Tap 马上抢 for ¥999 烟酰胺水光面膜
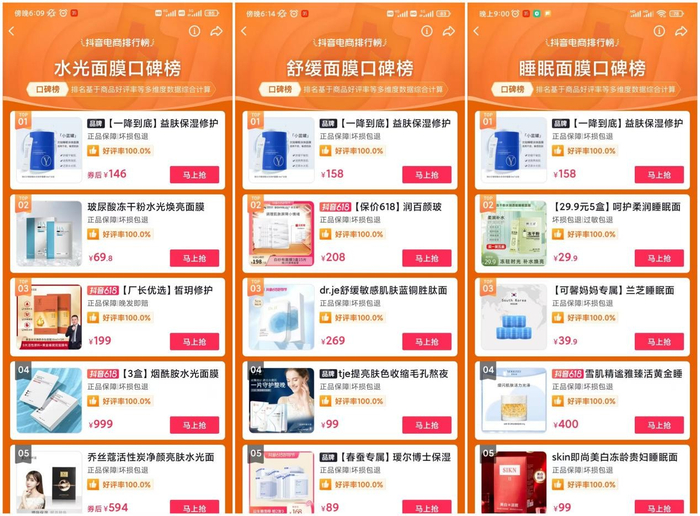Viewport: 700px width, 516px height. pos(194,425)
